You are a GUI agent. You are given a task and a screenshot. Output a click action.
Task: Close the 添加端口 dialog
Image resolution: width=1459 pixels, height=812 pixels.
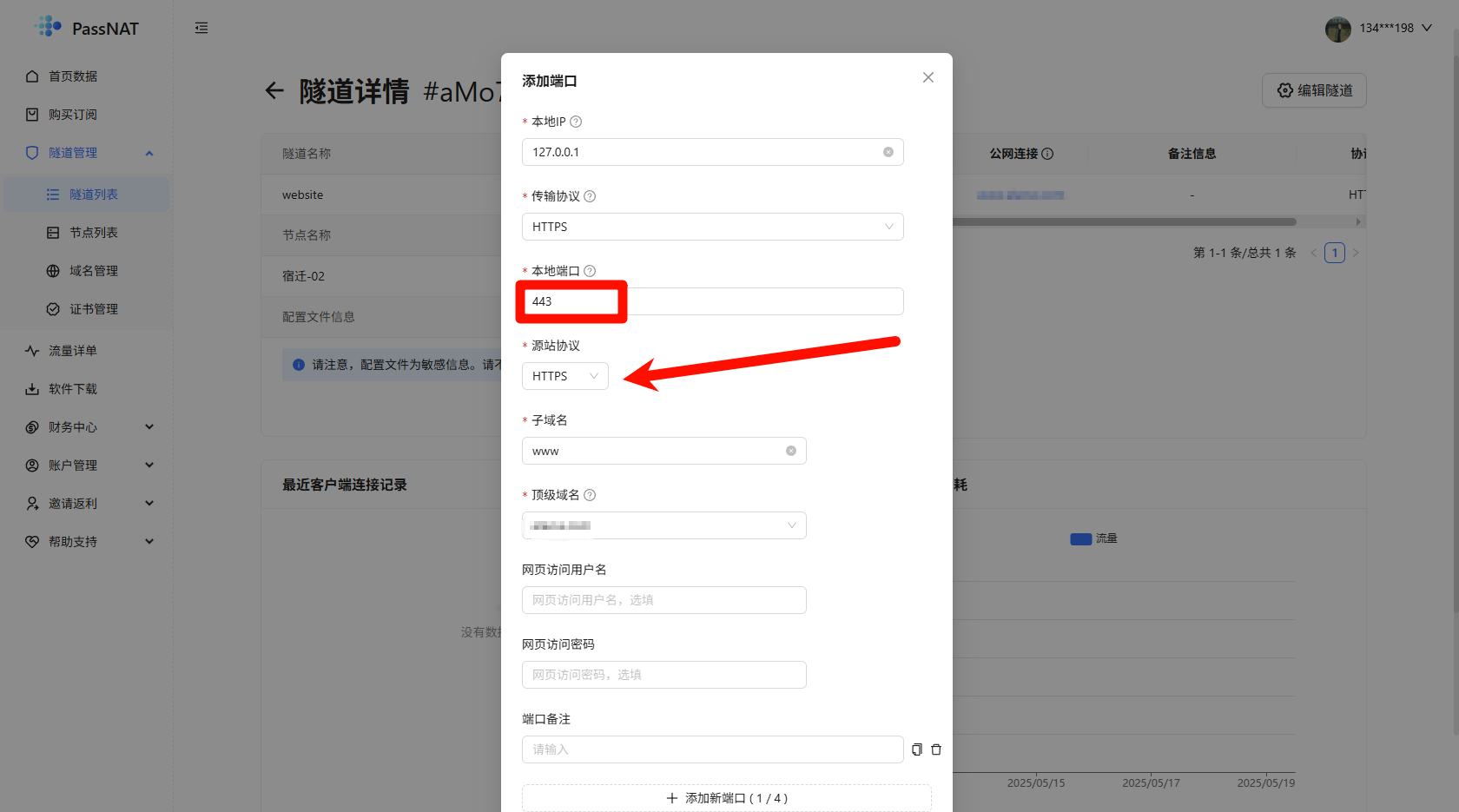(x=928, y=77)
